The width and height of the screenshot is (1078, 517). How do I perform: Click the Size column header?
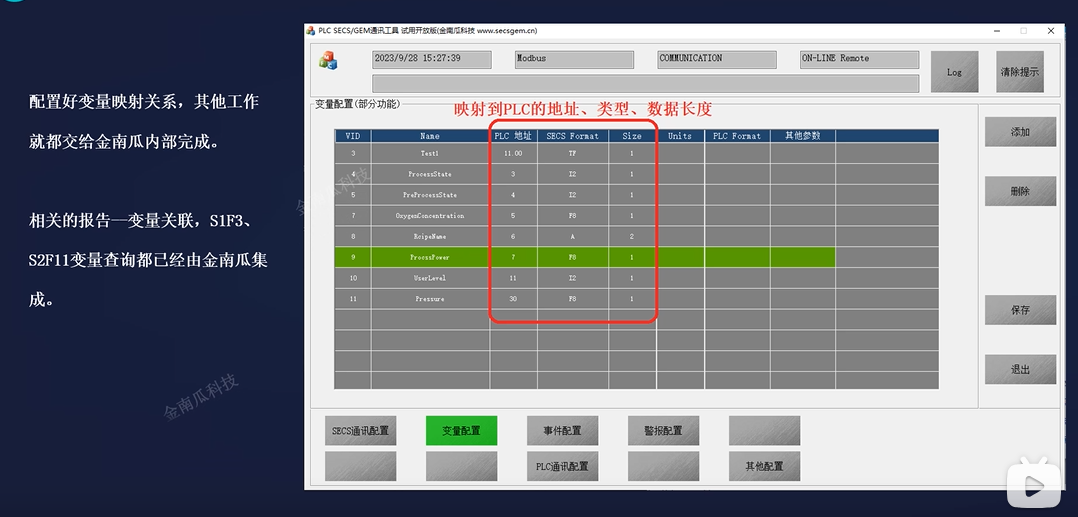[x=632, y=136]
